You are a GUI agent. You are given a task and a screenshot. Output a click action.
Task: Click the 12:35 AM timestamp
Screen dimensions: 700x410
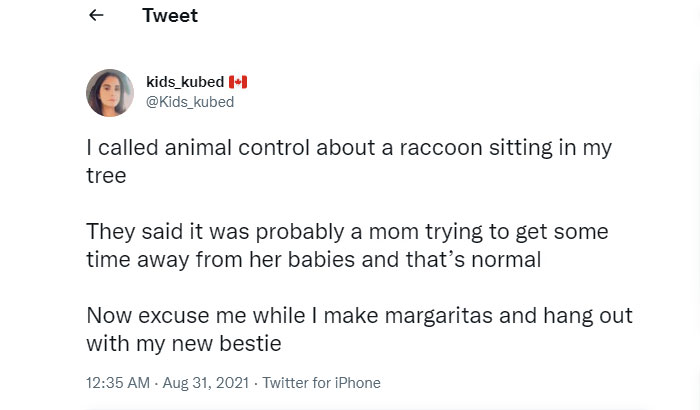pyautogui.click(x=119, y=383)
